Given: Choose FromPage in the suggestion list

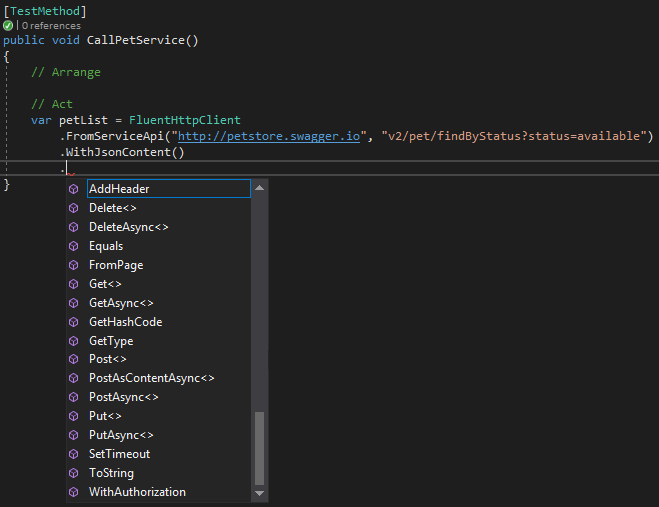Looking at the screenshot, I should [116, 265].
